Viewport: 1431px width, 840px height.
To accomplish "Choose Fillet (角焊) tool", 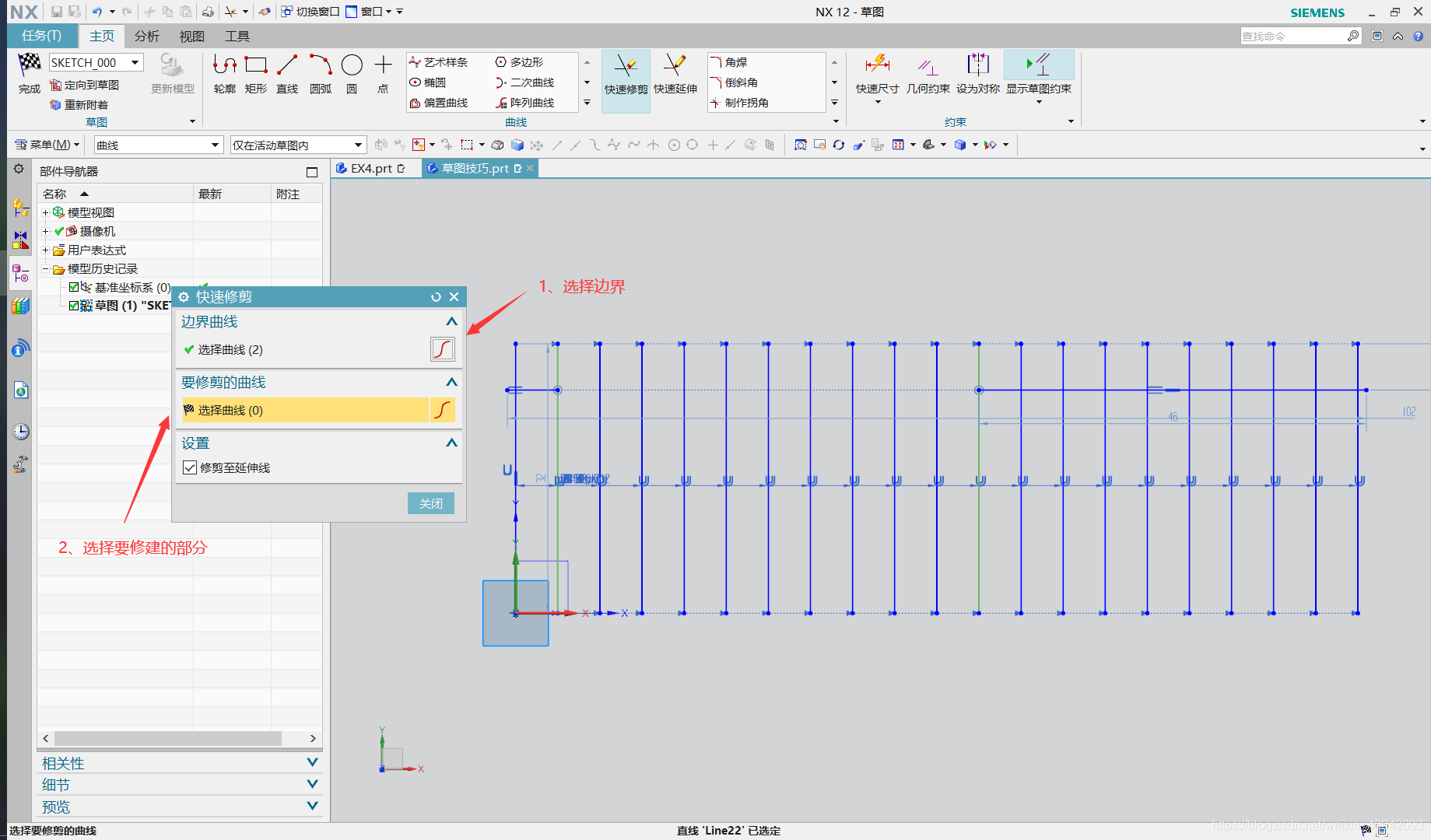I will click(x=729, y=62).
